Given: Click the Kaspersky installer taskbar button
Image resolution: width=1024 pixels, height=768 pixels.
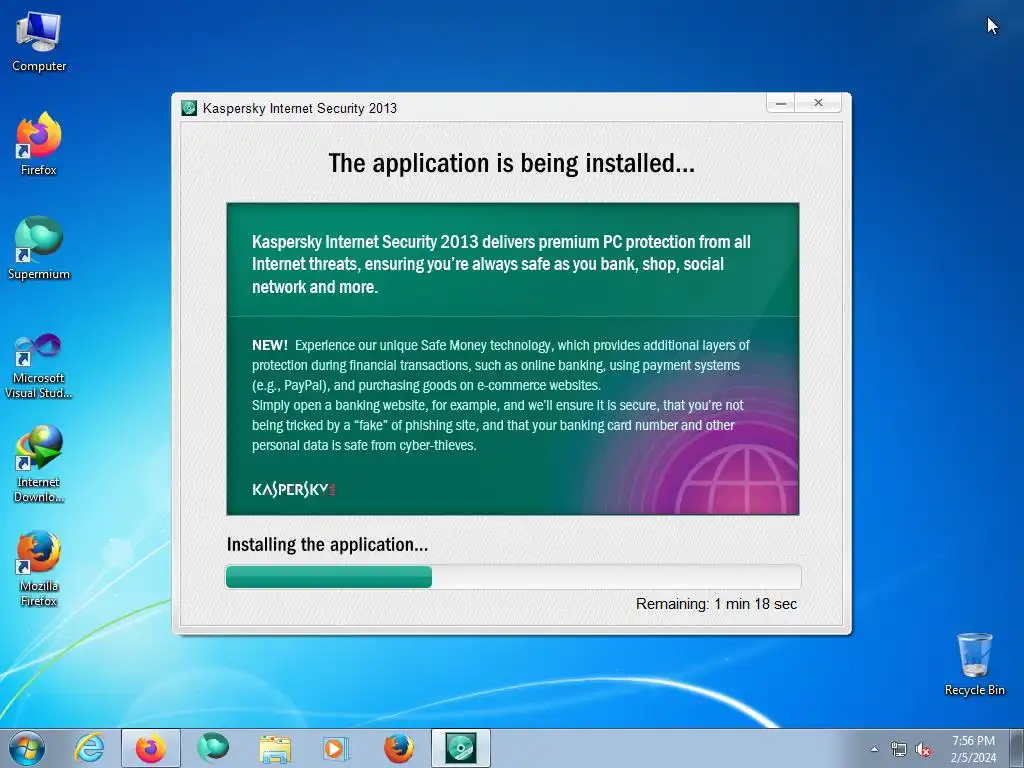Looking at the screenshot, I should (x=460, y=748).
